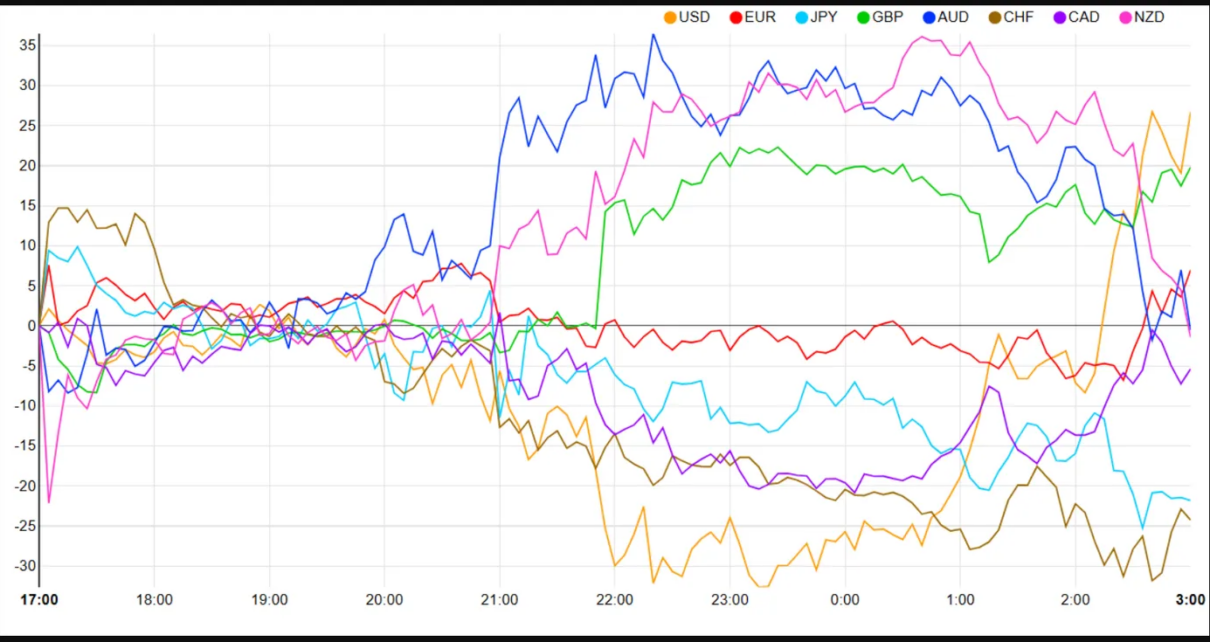Click the 2:00 time axis label
Image resolution: width=1210 pixels, height=642 pixels.
1075,600
